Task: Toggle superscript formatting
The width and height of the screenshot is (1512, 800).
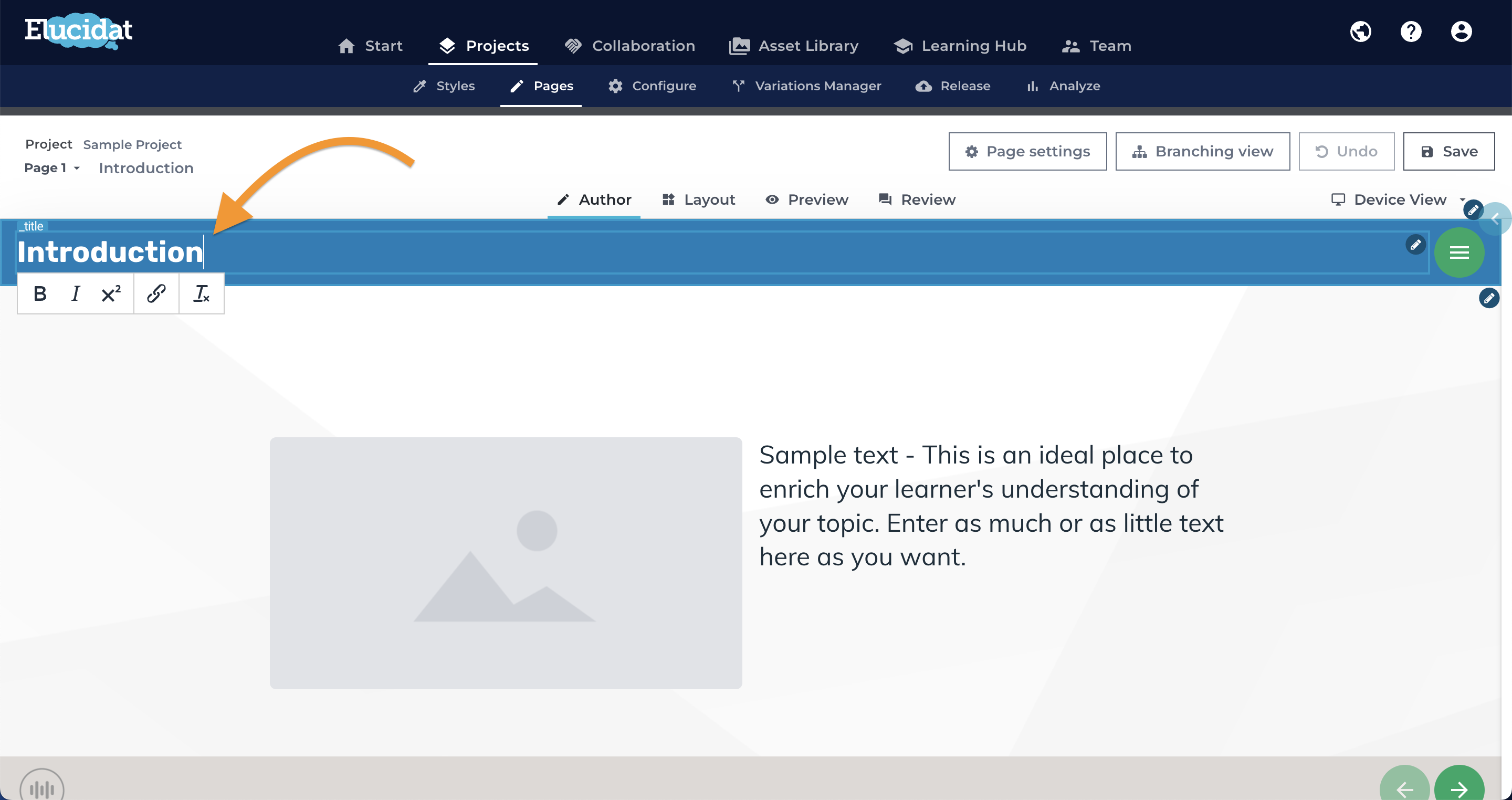Action: coord(111,293)
